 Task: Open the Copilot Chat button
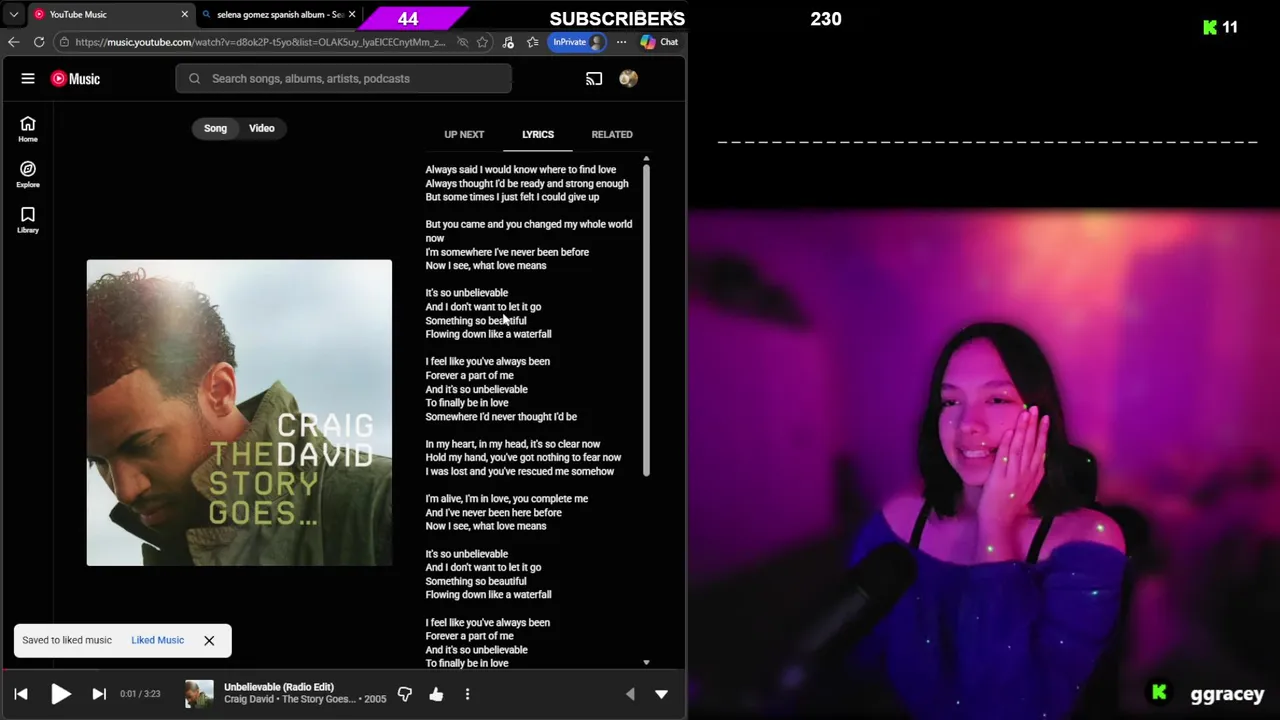click(x=660, y=42)
